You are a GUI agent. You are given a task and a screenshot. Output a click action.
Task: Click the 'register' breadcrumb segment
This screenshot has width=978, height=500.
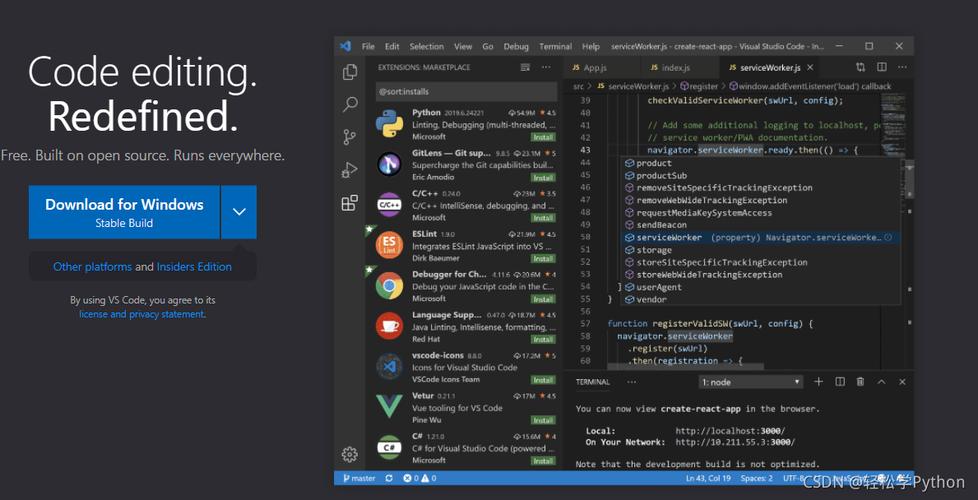point(699,87)
